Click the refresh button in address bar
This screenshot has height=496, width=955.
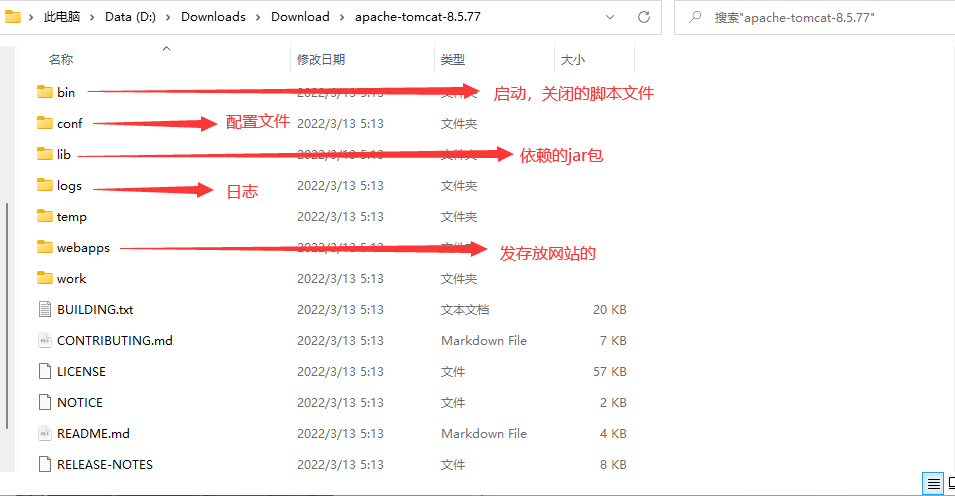click(644, 17)
